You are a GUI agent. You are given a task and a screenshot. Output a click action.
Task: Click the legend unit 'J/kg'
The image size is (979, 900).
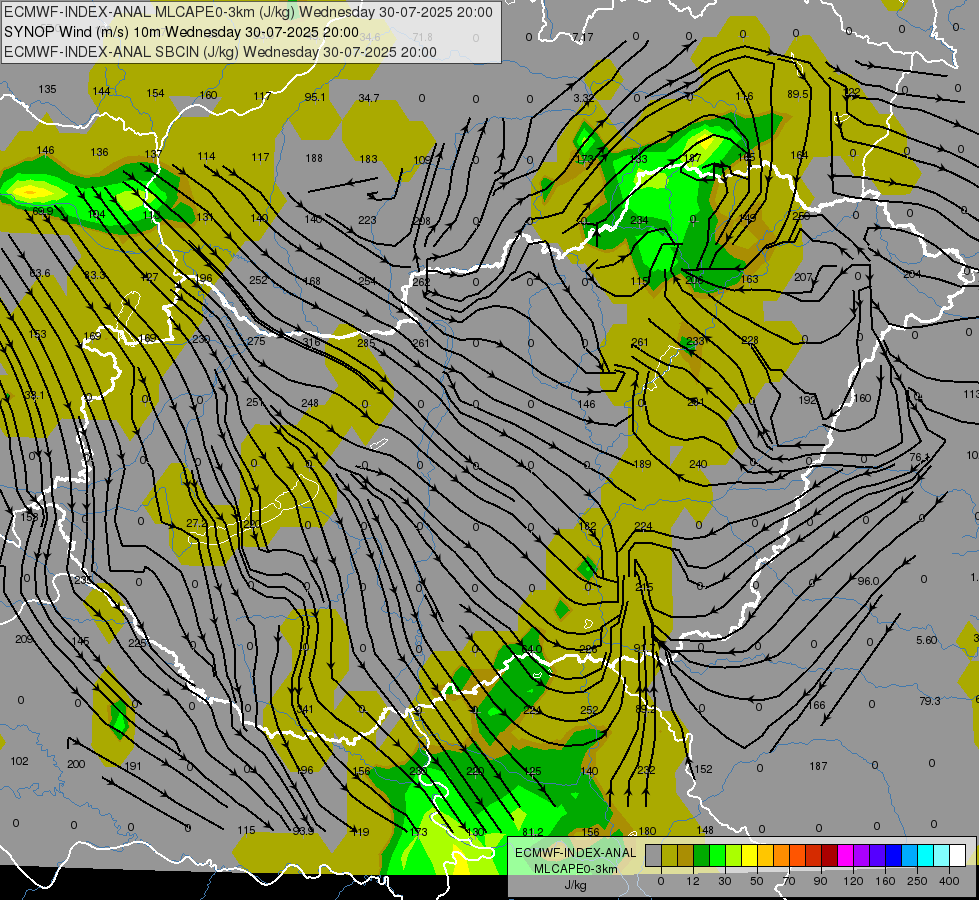[x=576, y=885]
